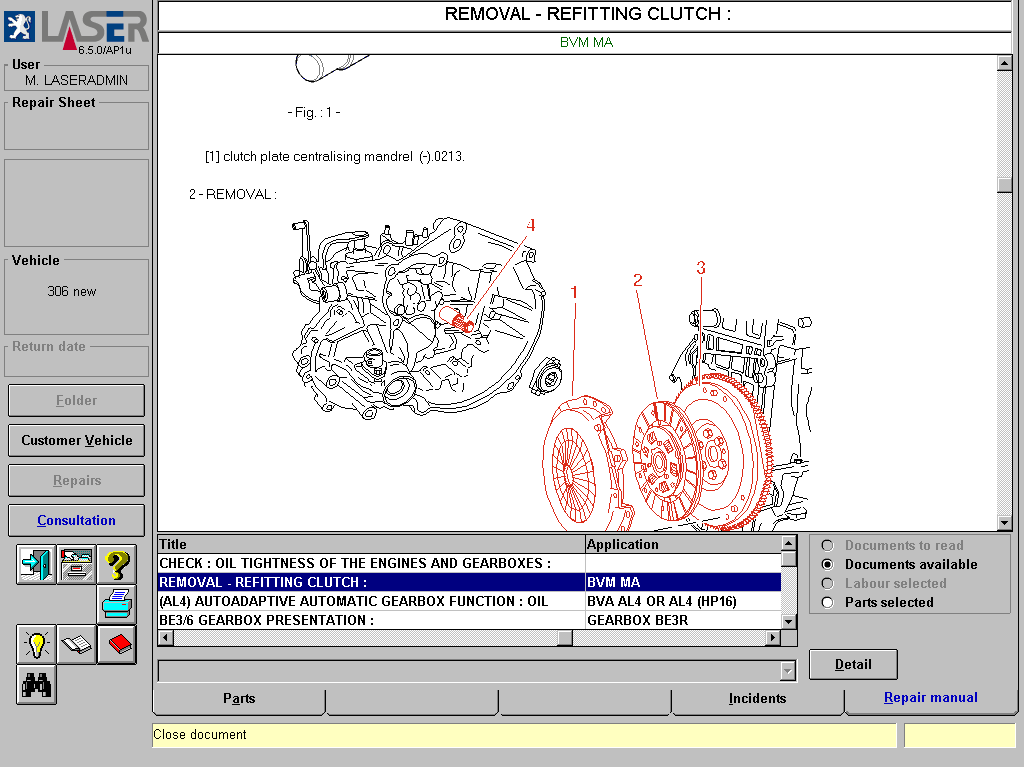Screen dimensions: 1024x768
Task: Open the Consultation section
Action: coord(76,520)
